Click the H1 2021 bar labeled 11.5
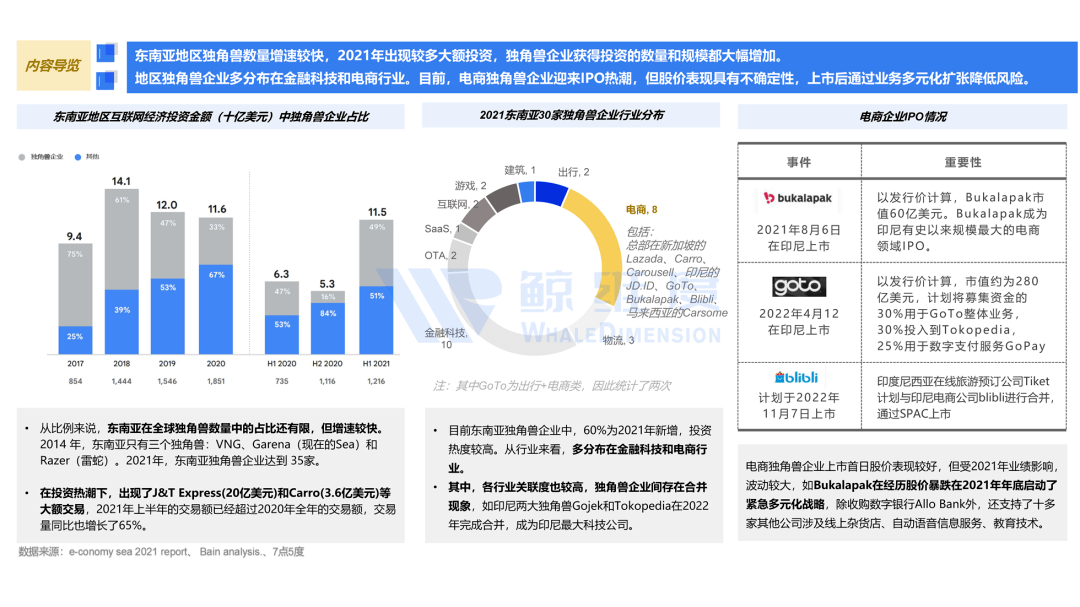Screen dimensions: 1080x607 (x=376, y=286)
